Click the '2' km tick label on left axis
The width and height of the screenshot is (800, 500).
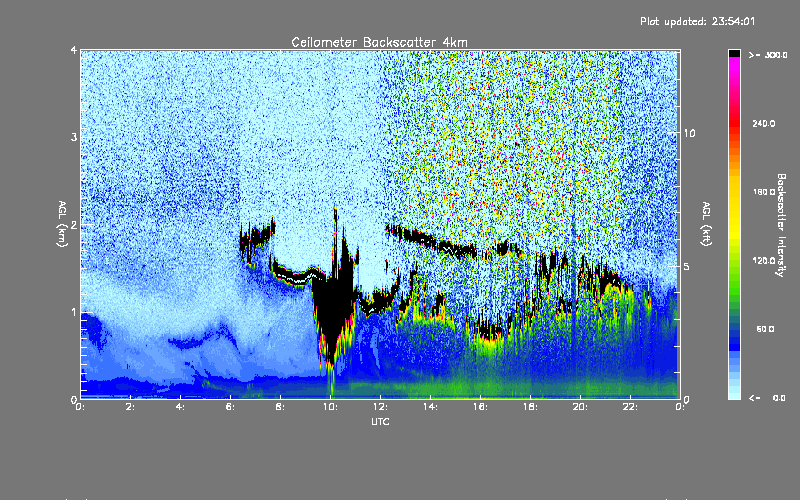(74, 224)
